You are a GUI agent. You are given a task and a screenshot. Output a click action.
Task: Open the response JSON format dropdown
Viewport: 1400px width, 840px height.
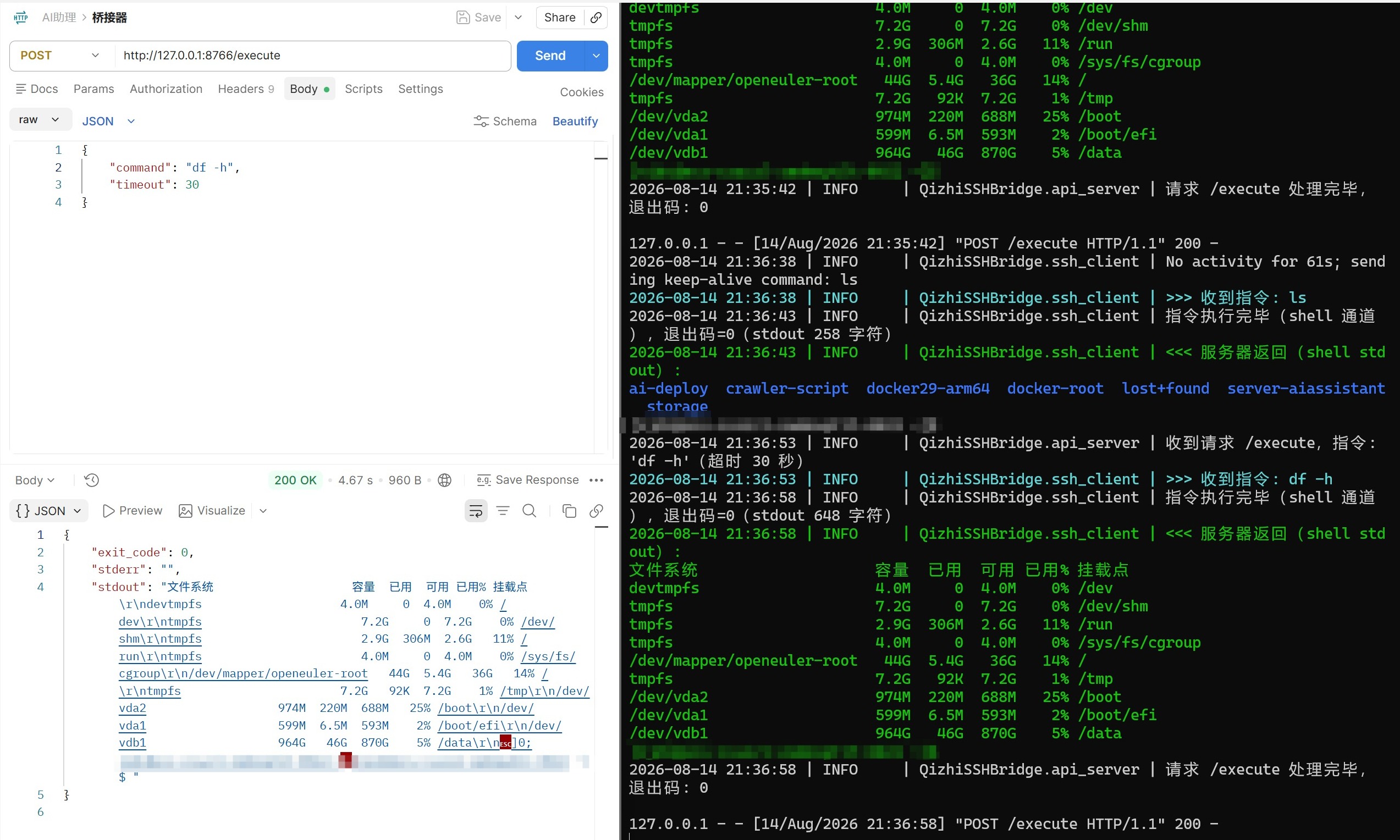(x=49, y=511)
